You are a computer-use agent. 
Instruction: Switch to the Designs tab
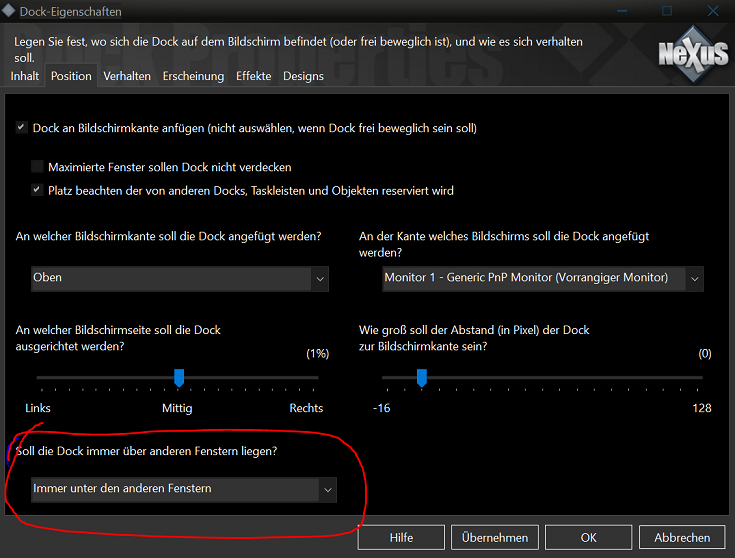(x=303, y=76)
